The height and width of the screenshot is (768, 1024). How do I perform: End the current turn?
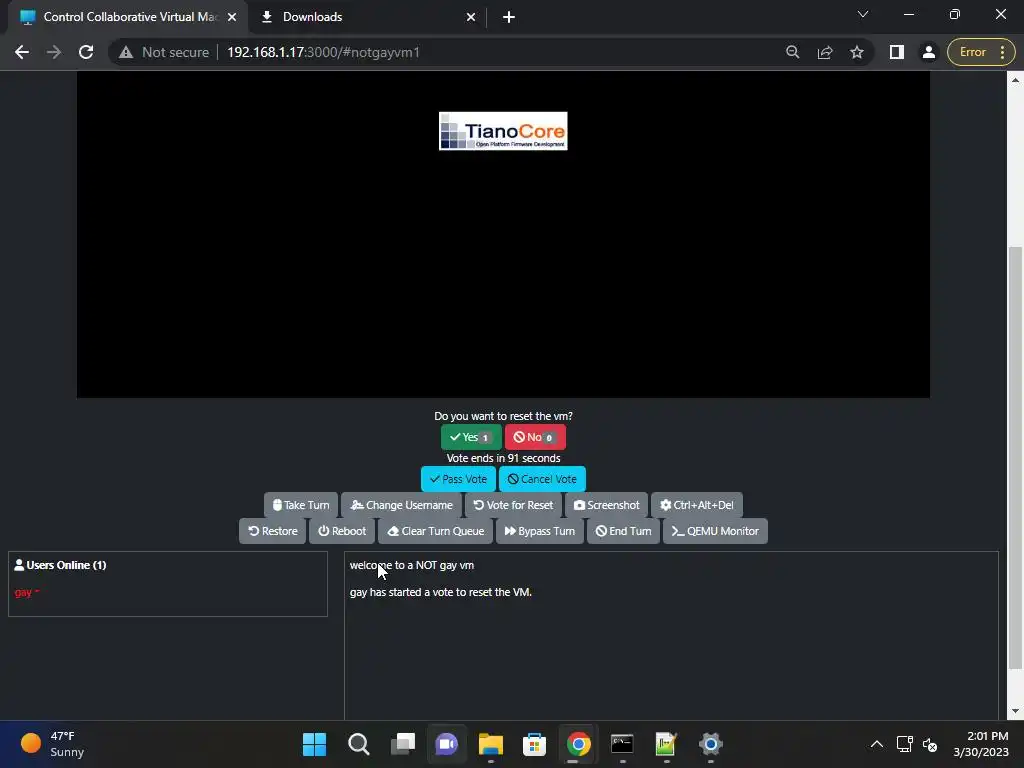click(623, 531)
